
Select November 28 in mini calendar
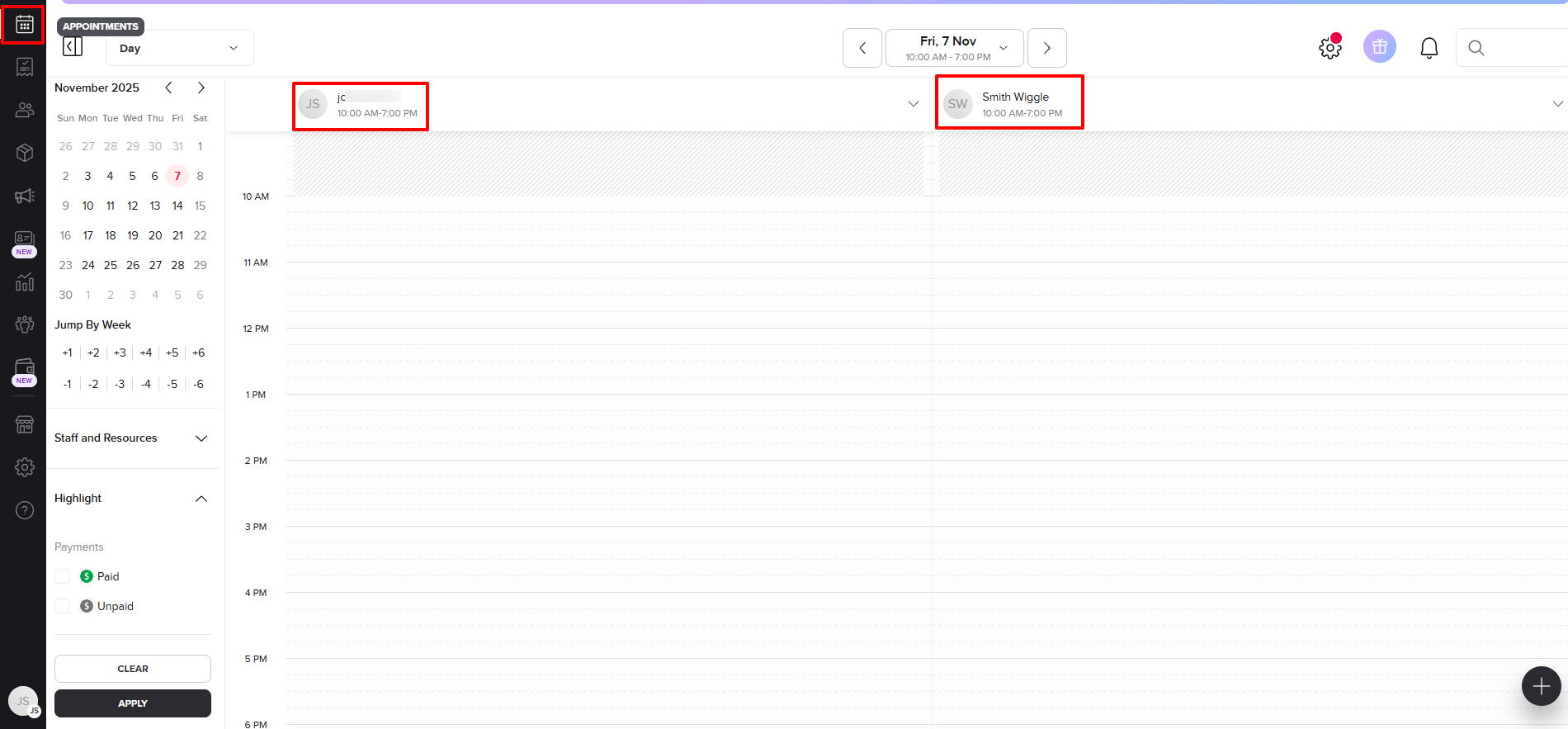pyautogui.click(x=177, y=265)
